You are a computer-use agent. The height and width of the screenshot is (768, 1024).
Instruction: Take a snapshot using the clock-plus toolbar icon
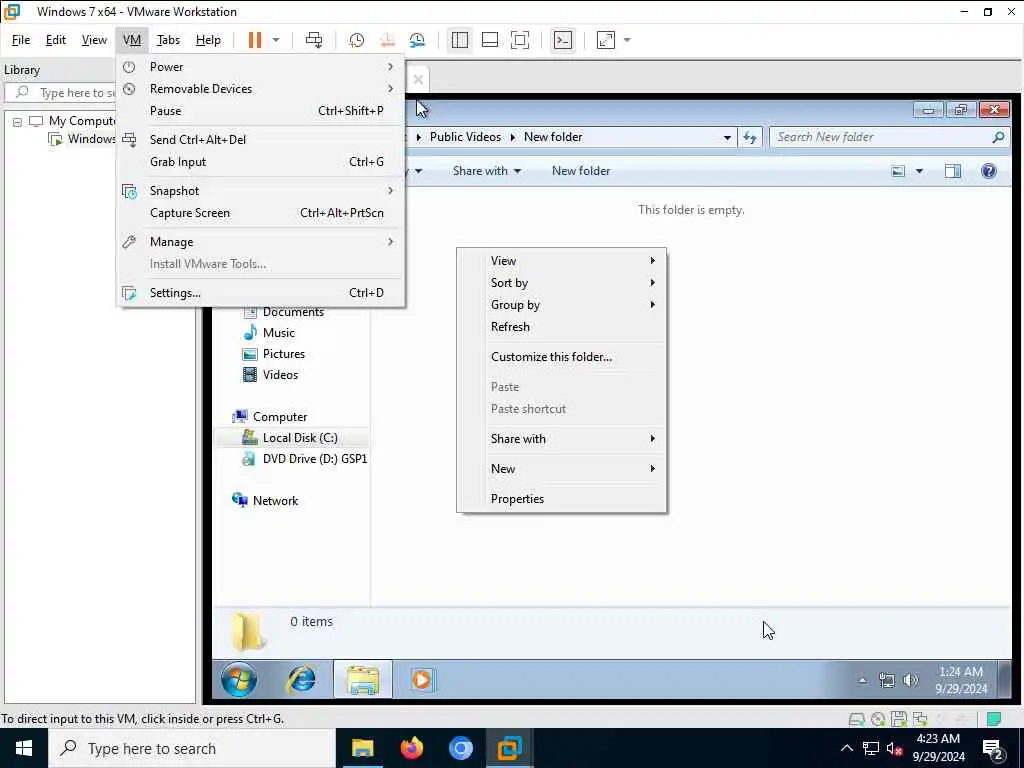(357, 40)
